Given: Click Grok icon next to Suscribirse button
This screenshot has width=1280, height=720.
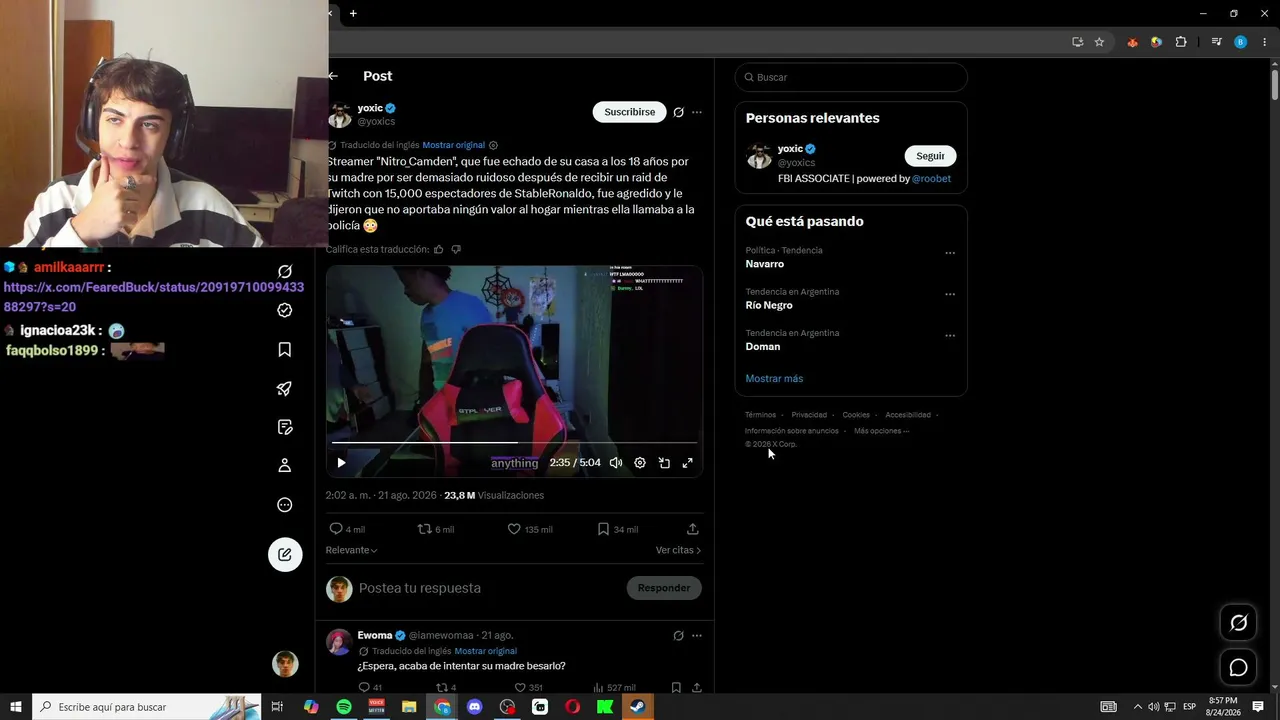Looking at the screenshot, I should pos(678,112).
